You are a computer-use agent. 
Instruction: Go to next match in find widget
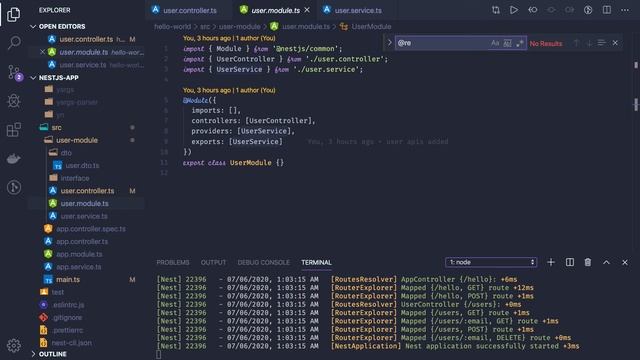click(589, 43)
